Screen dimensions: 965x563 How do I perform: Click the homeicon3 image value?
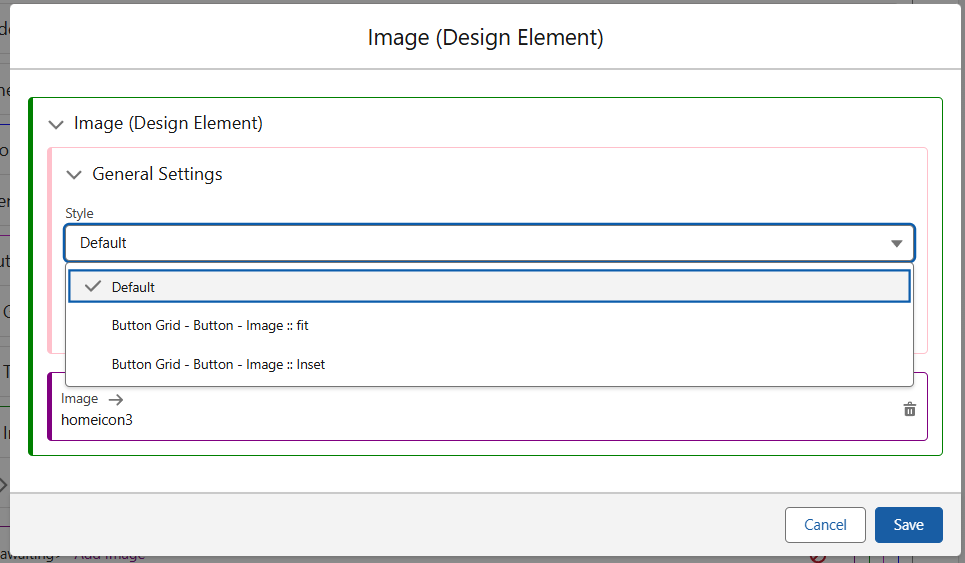[x=97, y=420]
